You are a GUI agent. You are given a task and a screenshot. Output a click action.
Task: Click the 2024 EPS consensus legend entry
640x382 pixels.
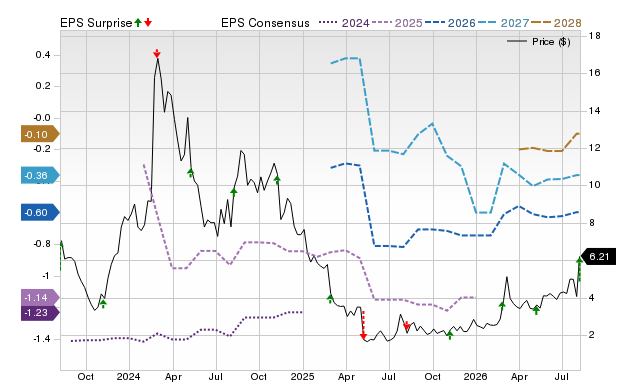344,23
